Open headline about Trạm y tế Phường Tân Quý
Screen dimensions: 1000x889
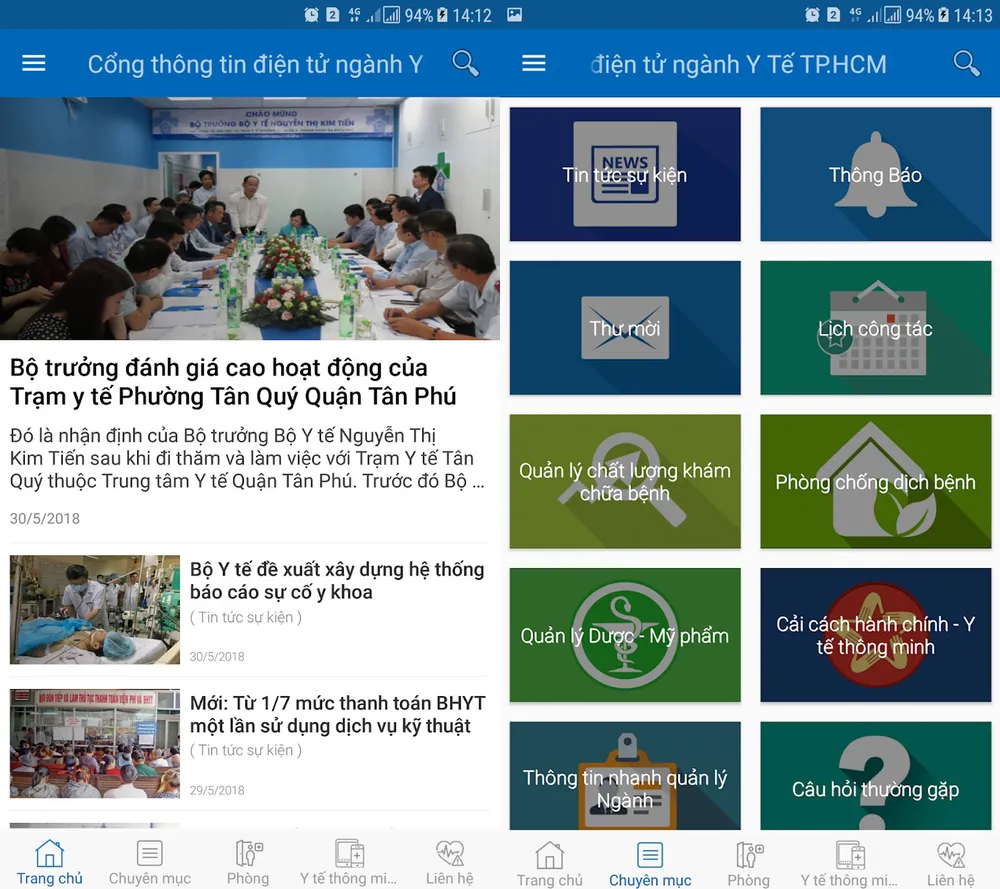(233, 382)
